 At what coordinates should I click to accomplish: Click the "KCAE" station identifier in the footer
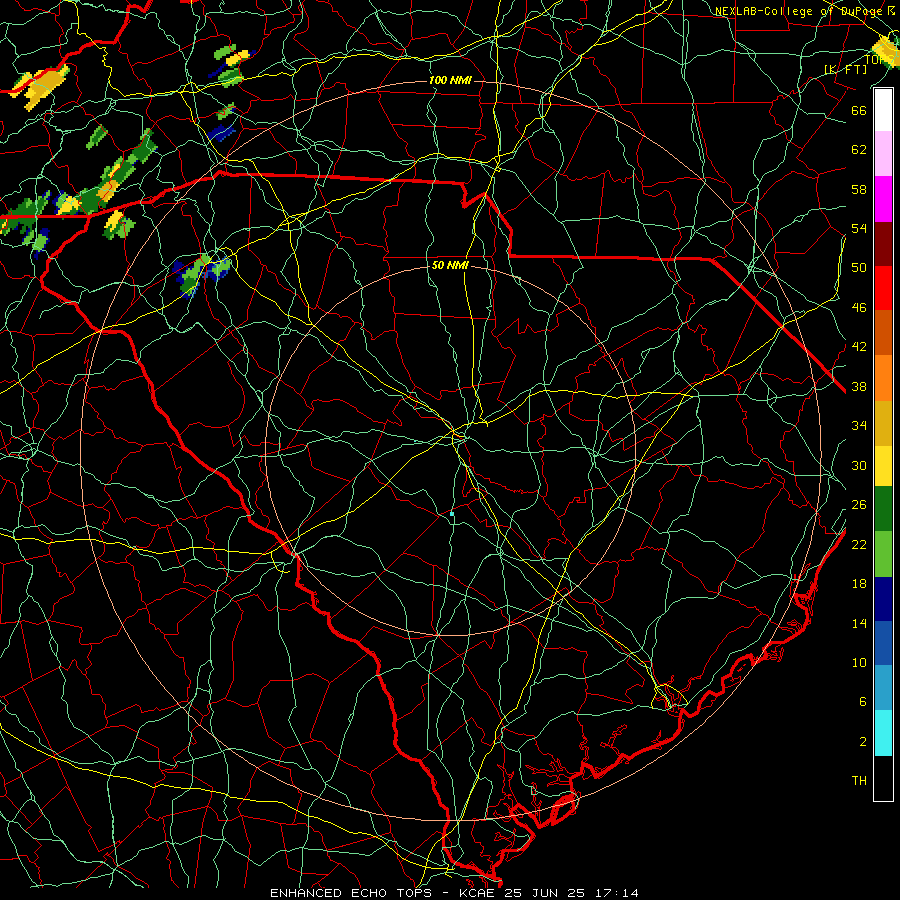pyautogui.click(x=476, y=893)
